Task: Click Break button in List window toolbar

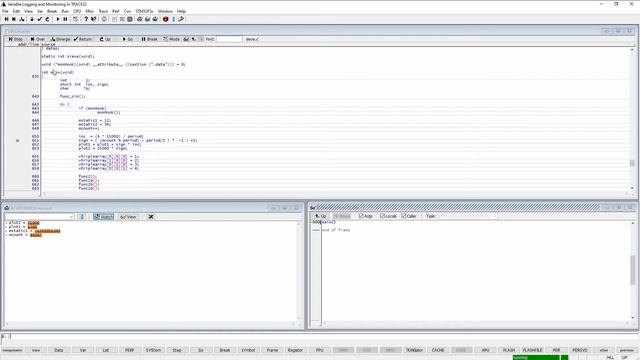Action: tap(149, 39)
